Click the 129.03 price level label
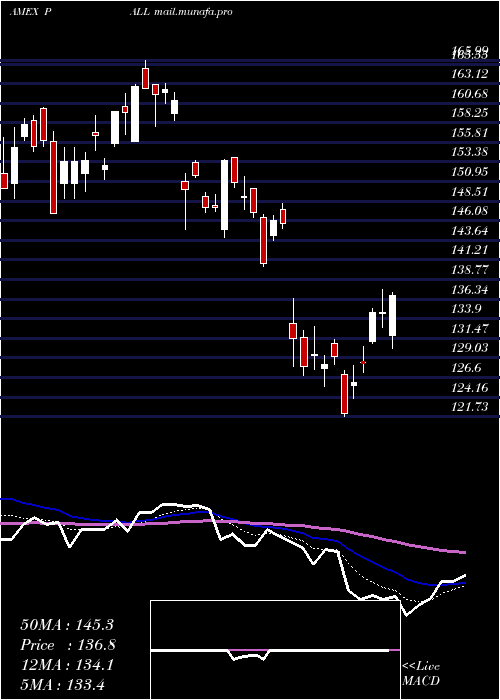The width and height of the screenshot is (500, 700). [470, 348]
